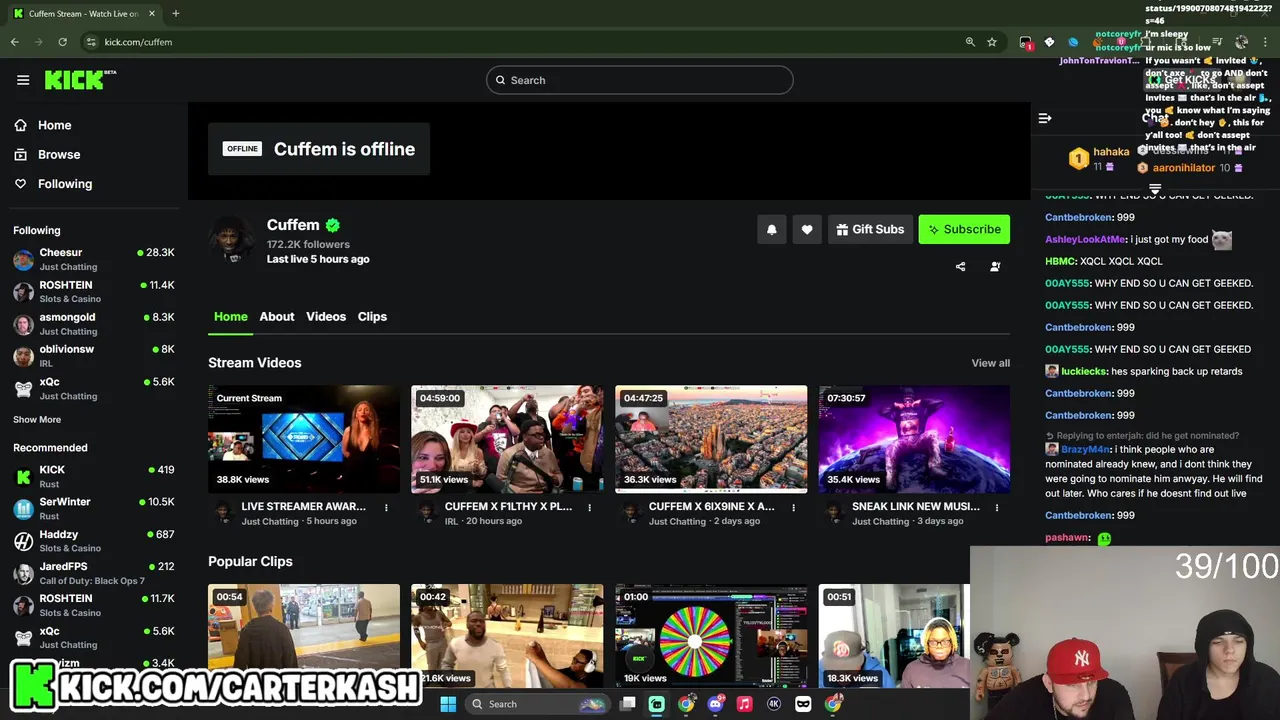Image resolution: width=1280 pixels, height=720 pixels.
Task: Click the extension icon with red 1 badge
Action: click(x=1026, y=42)
